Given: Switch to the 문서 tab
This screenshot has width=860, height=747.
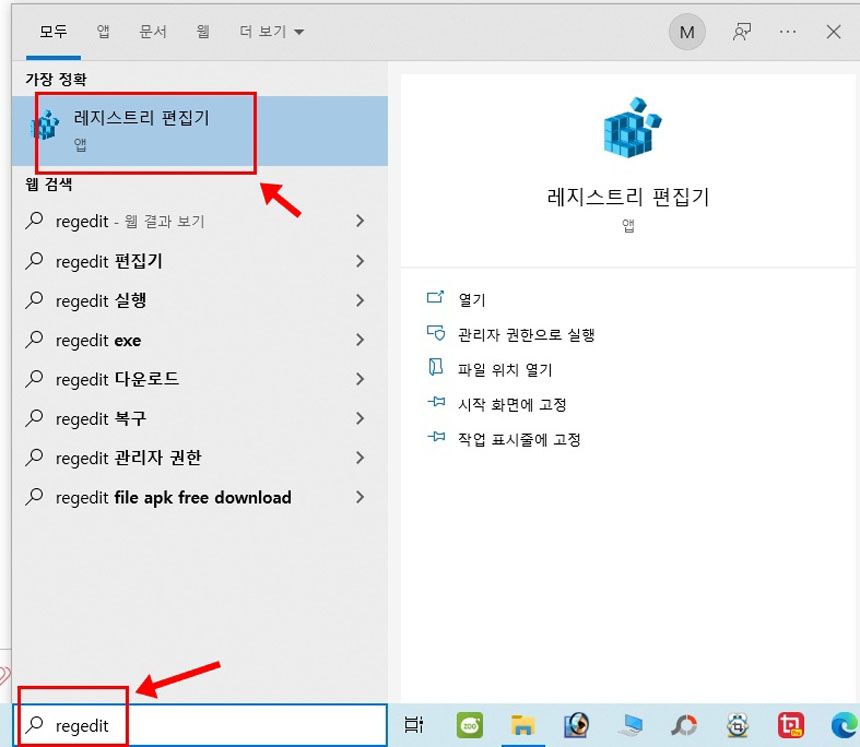Looking at the screenshot, I should (x=152, y=31).
